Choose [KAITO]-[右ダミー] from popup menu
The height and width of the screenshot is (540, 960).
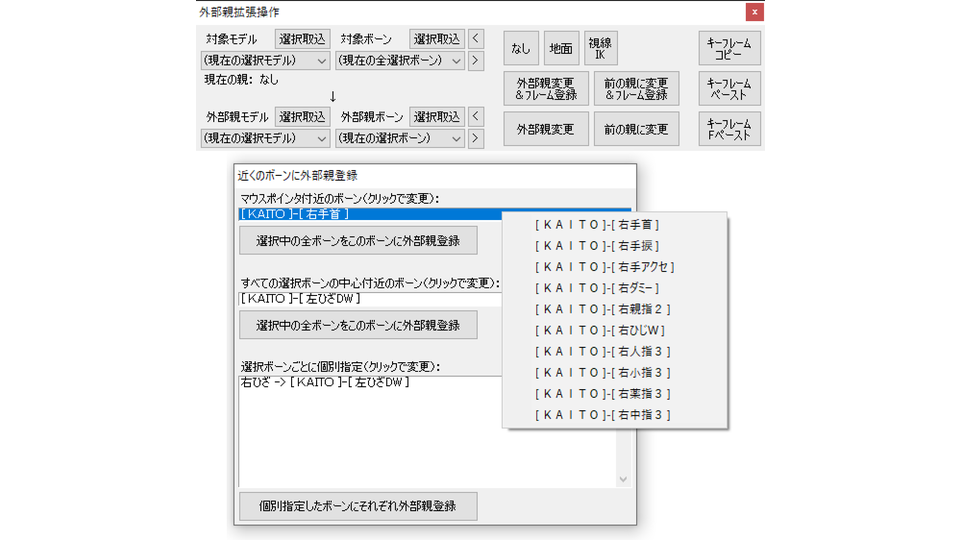click(615, 288)
